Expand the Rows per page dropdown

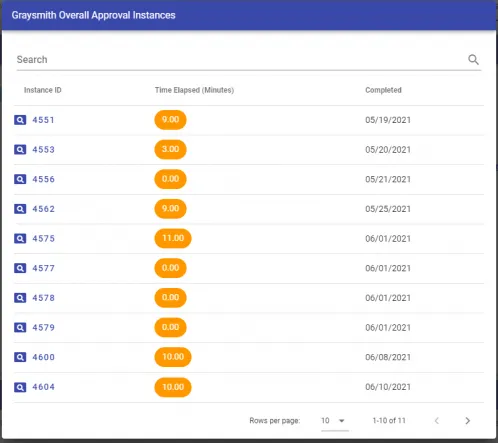[x=335, y=421]
